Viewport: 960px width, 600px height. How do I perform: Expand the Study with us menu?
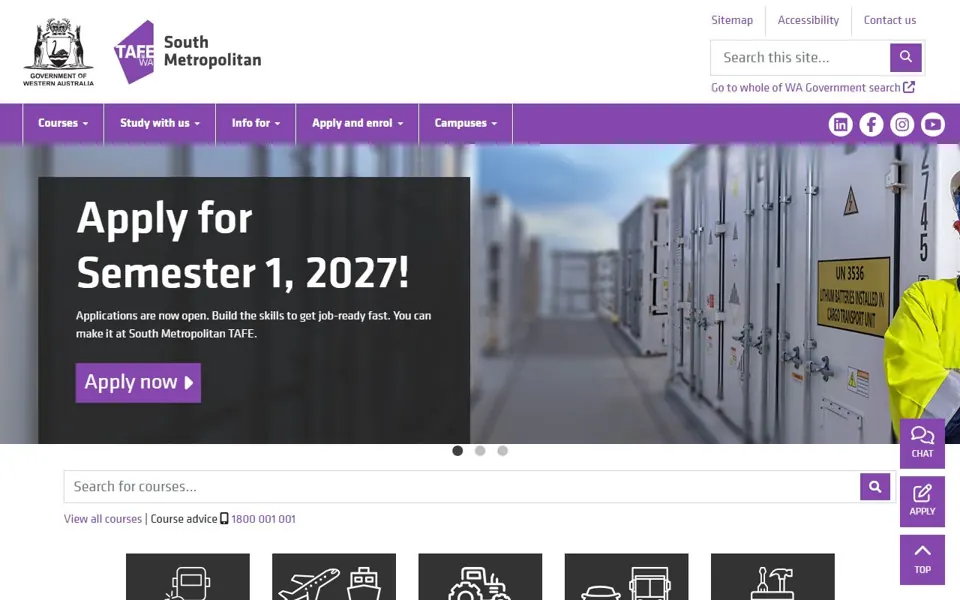click(160, 123)
